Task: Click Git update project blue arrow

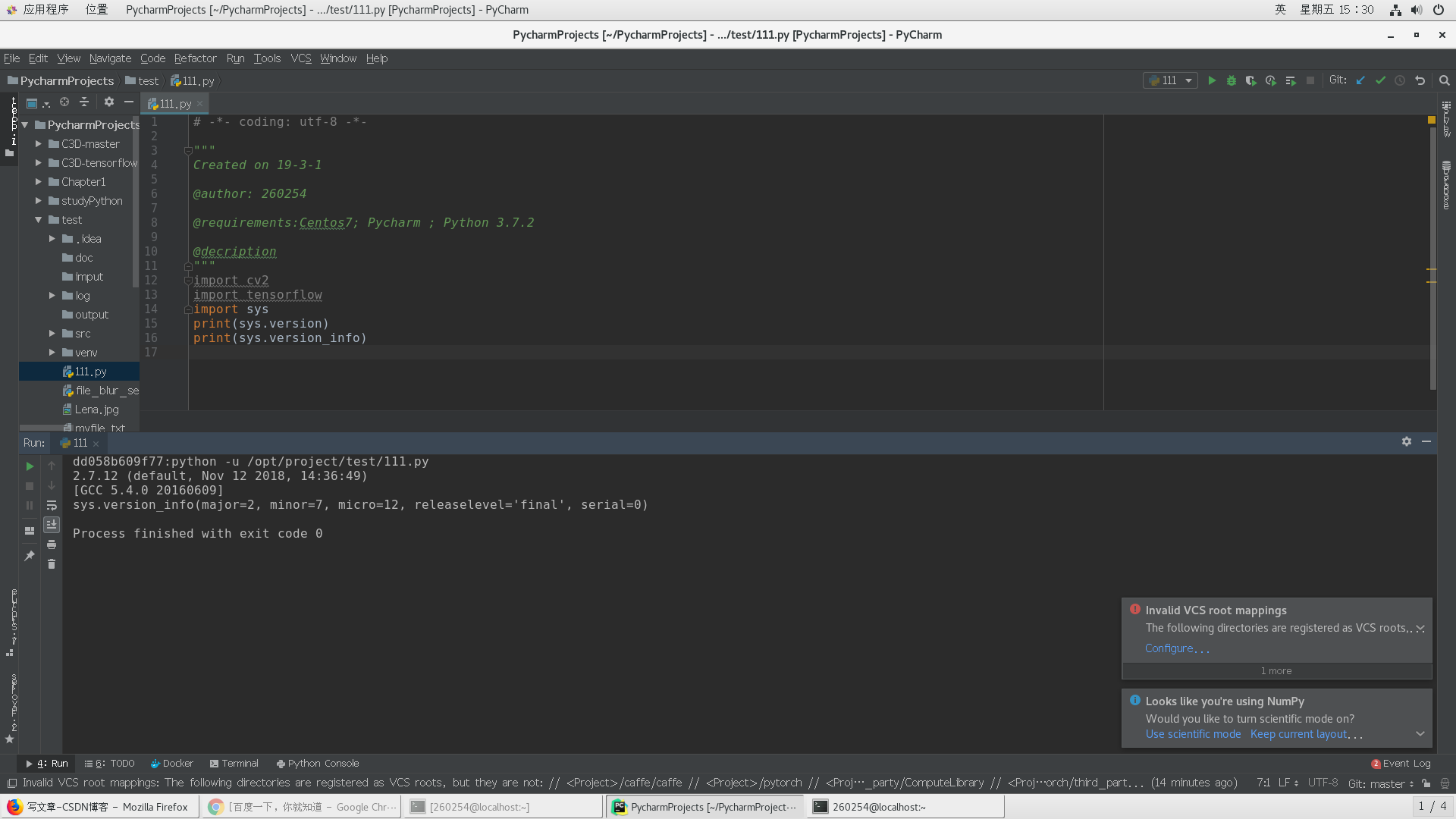Action: [1360, 80]
